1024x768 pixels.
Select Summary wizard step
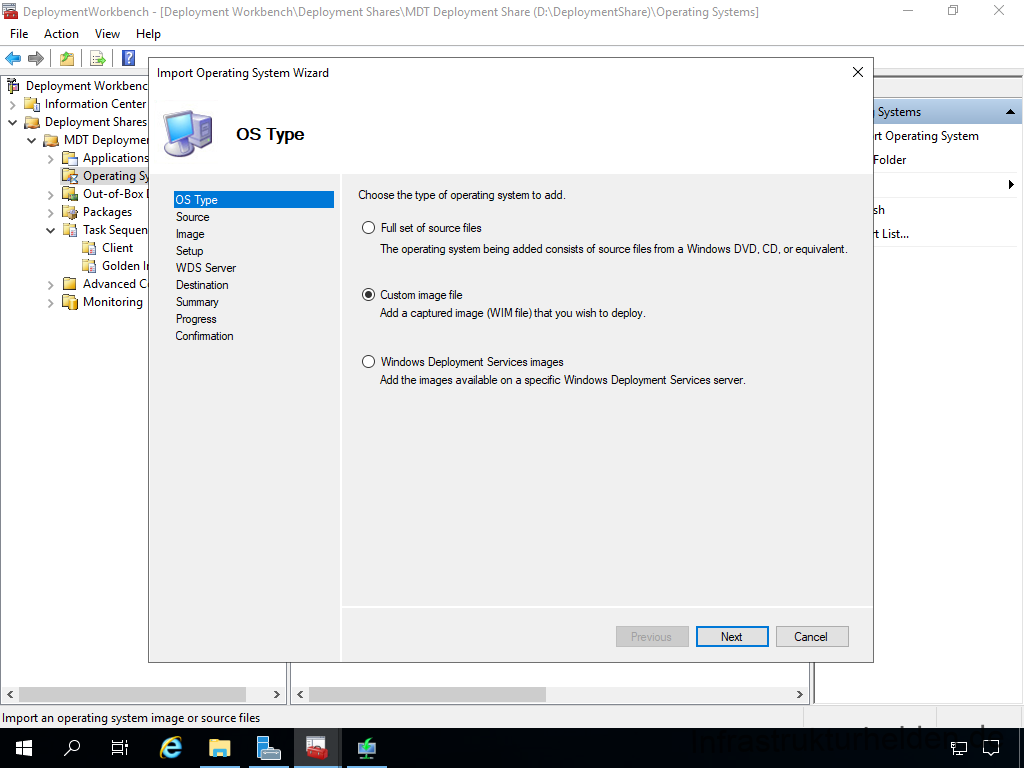[x=197, y=302]
